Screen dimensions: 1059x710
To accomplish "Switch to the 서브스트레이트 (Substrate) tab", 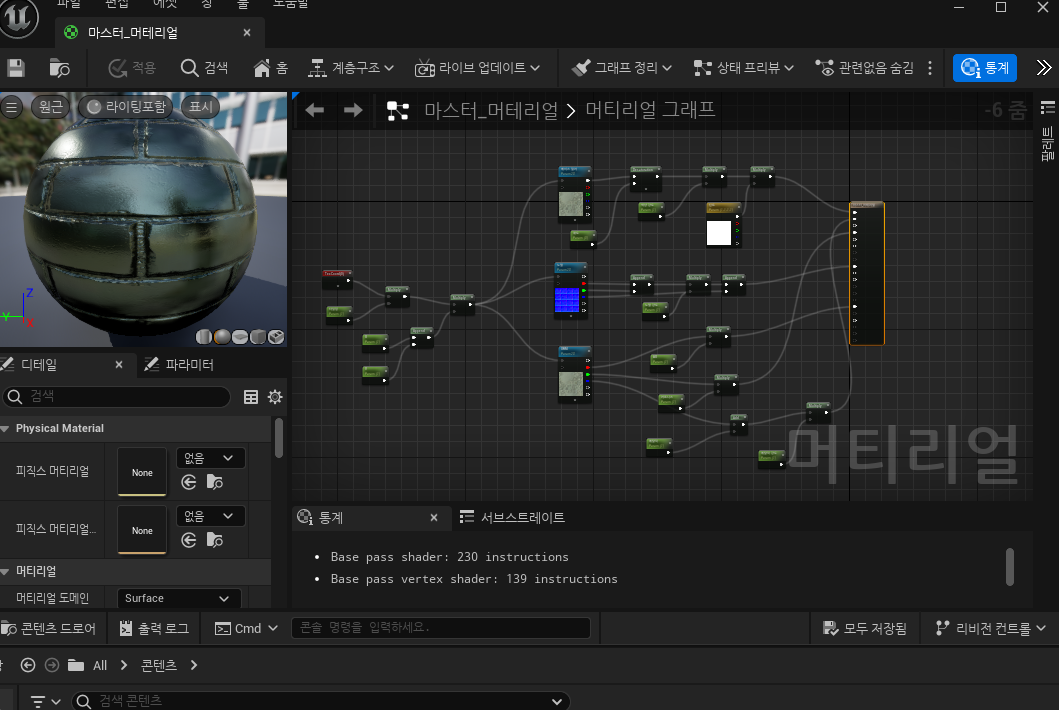I will [x=512, y=517].
